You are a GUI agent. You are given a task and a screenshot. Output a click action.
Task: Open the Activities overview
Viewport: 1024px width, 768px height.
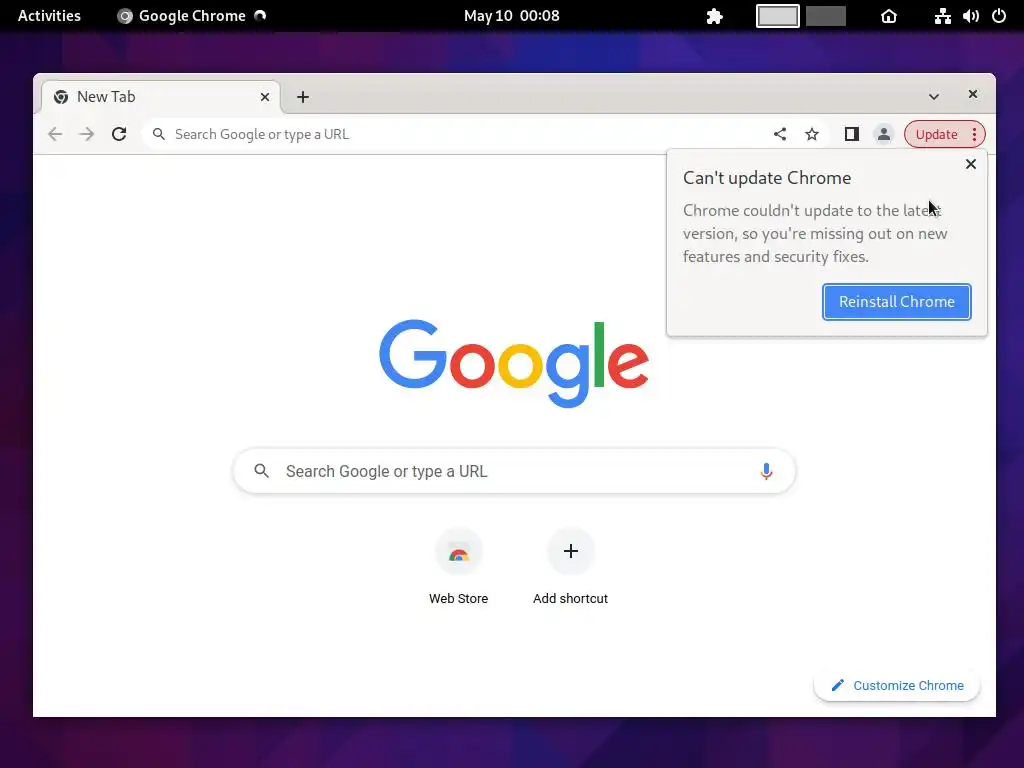(x=49, y=16)
